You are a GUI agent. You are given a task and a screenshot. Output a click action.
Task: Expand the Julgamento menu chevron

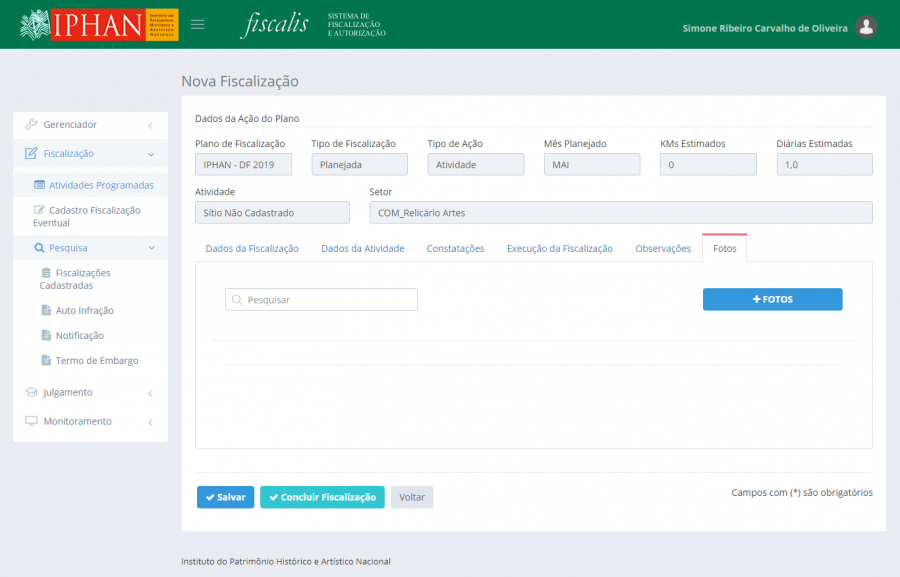point(150,393)
